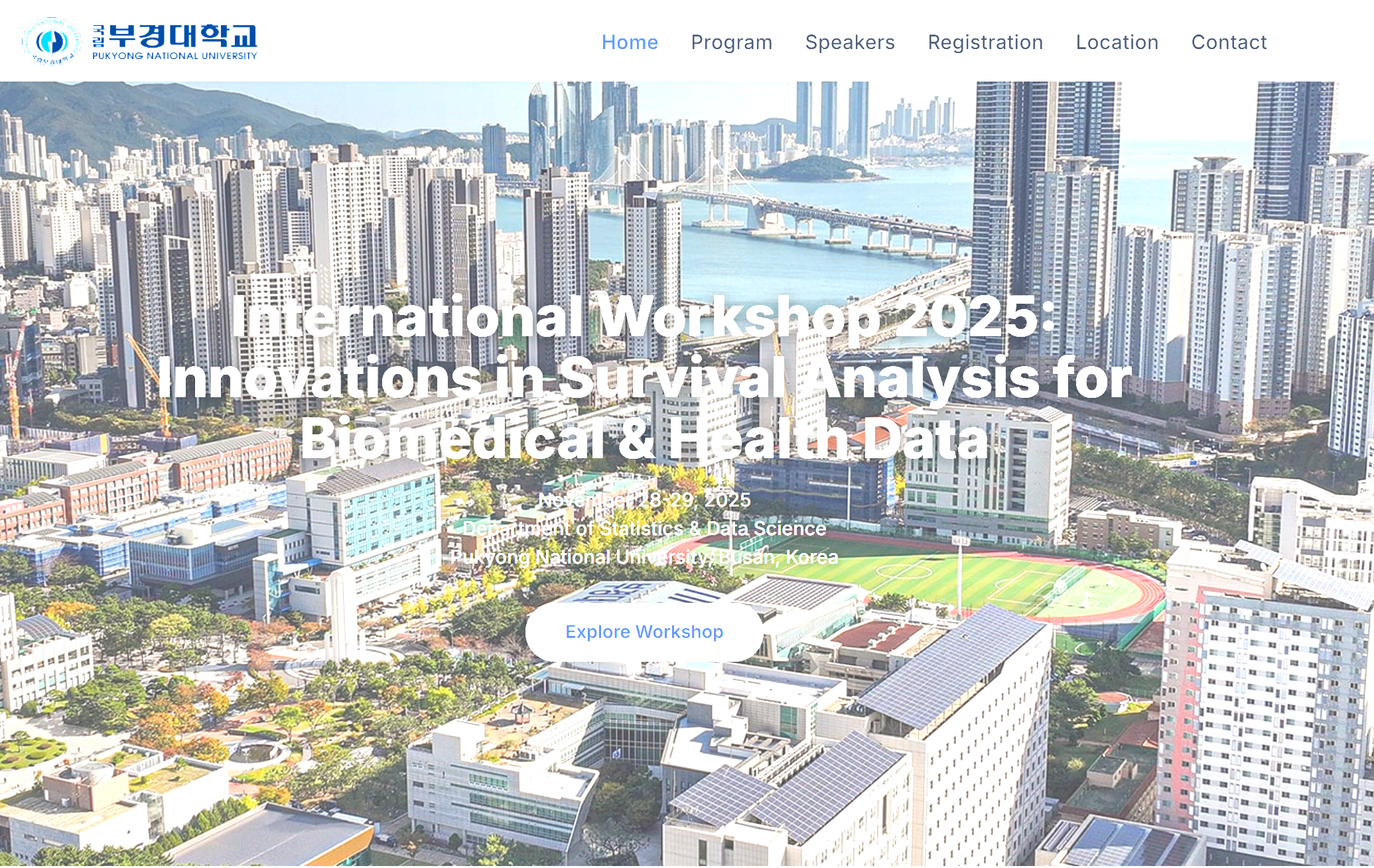Go to the Home nav item
The image size is (1374, 868).
629,42
